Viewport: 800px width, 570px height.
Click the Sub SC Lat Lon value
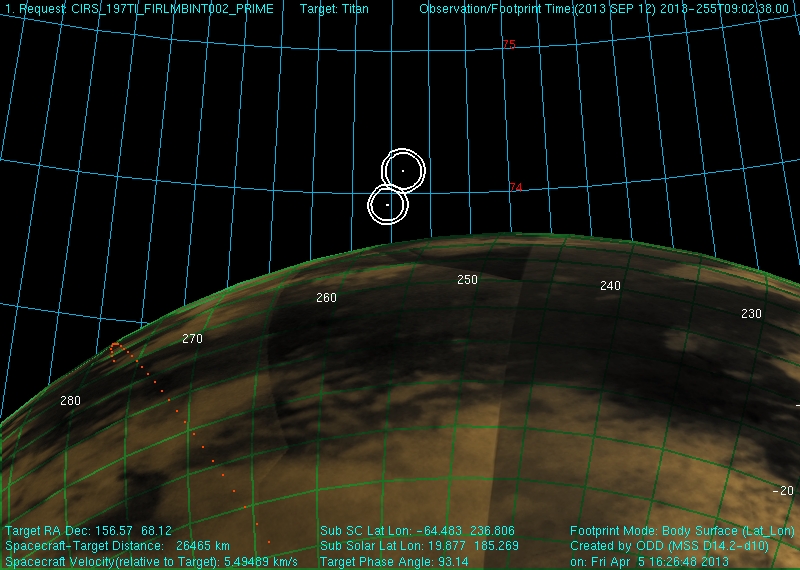click(417, 531)
